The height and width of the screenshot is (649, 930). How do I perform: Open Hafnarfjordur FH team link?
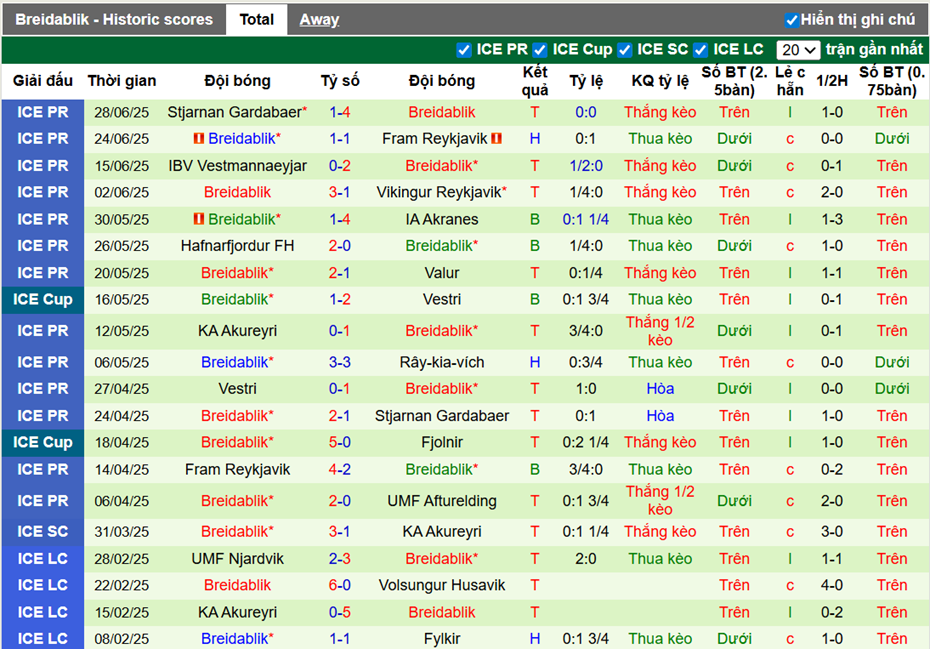(x=237, y=246)
